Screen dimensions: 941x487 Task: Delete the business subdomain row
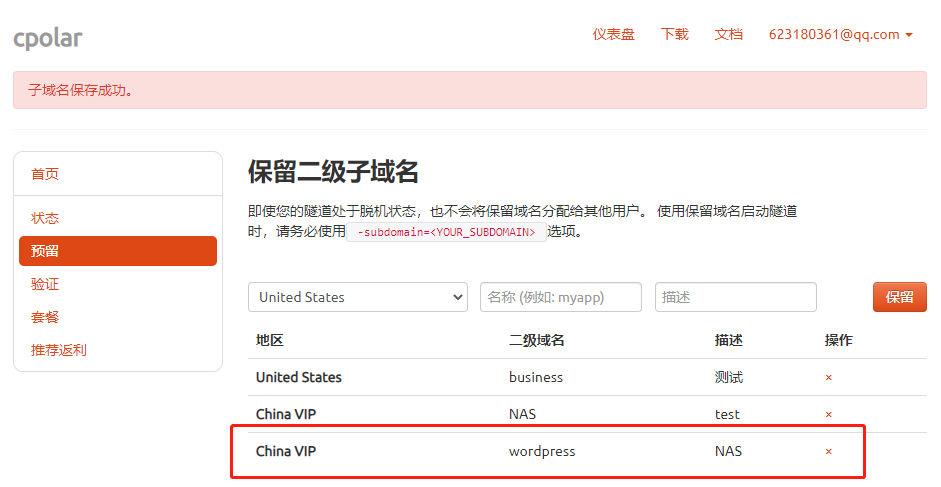pos(828,378)
